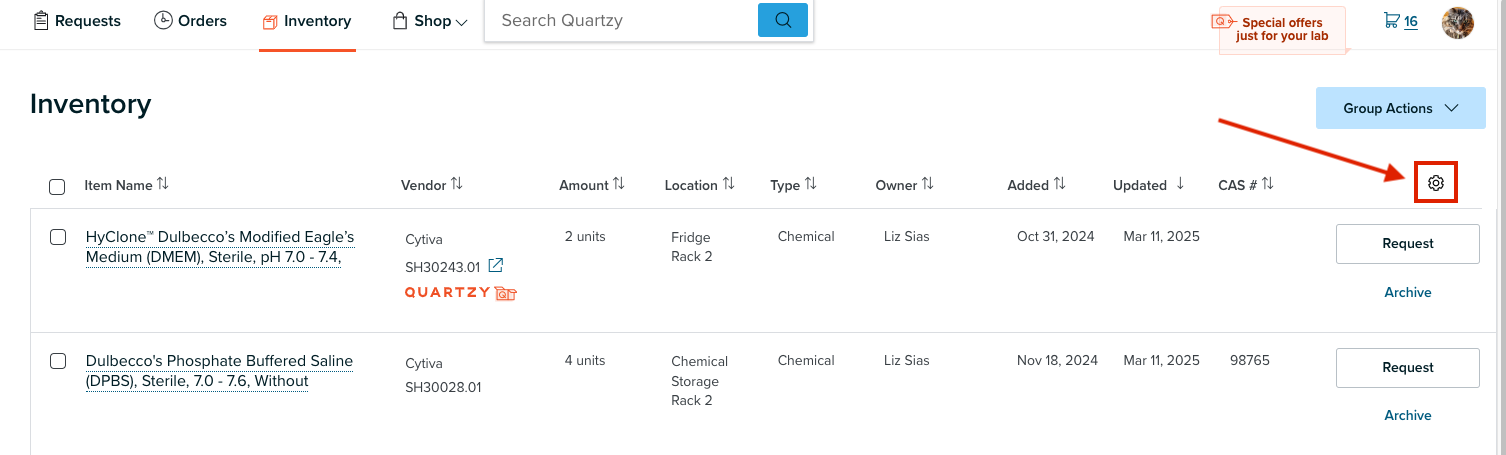Check the Dulbecco's DPBS row checkbox
The width and height of the screenshot is (1506, 455).
point(58,361)
